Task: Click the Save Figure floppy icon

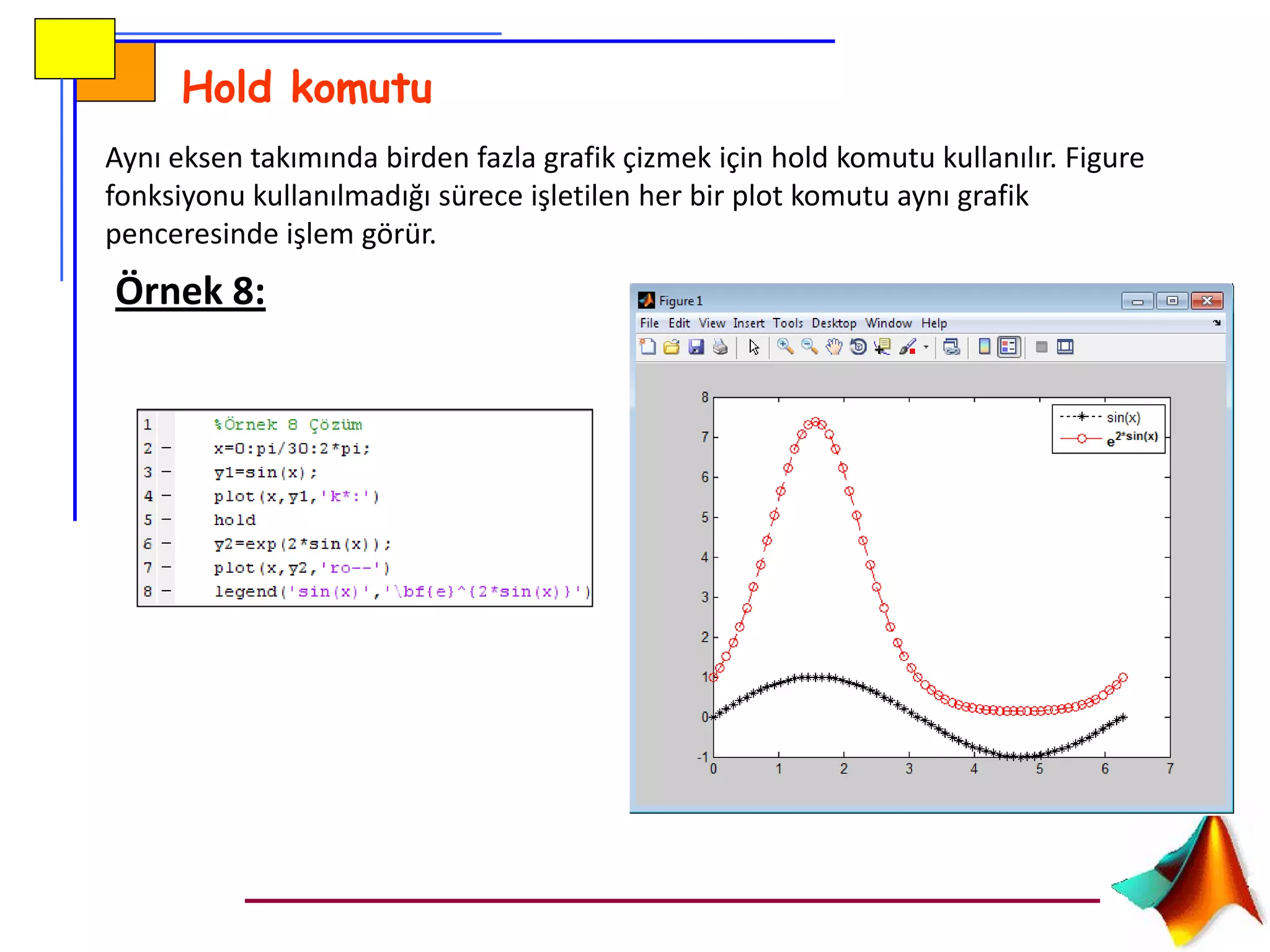Action: (696, 347)
